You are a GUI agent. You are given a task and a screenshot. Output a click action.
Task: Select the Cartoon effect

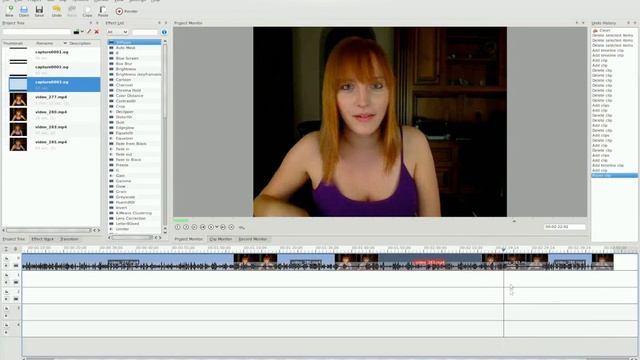click(123, 80)
